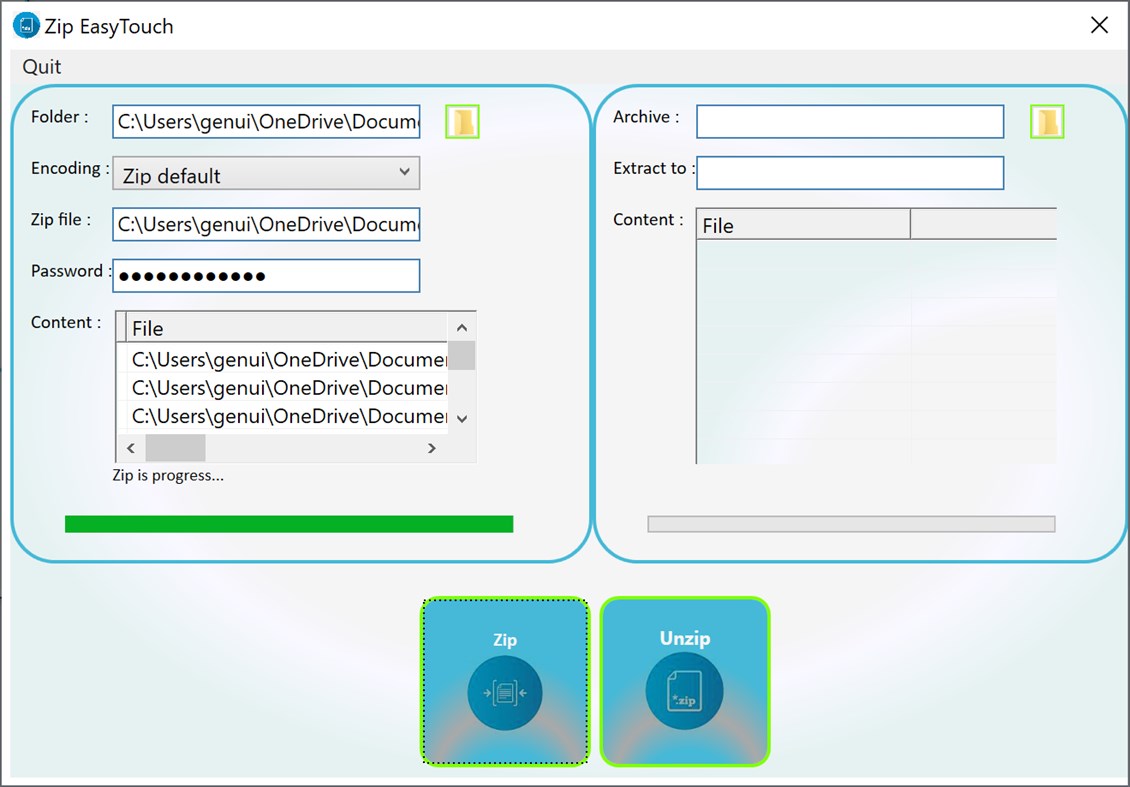Open the Encoding dropdown arrow
The width and height of the screenshot is (1130, 787).
(406, 172)
